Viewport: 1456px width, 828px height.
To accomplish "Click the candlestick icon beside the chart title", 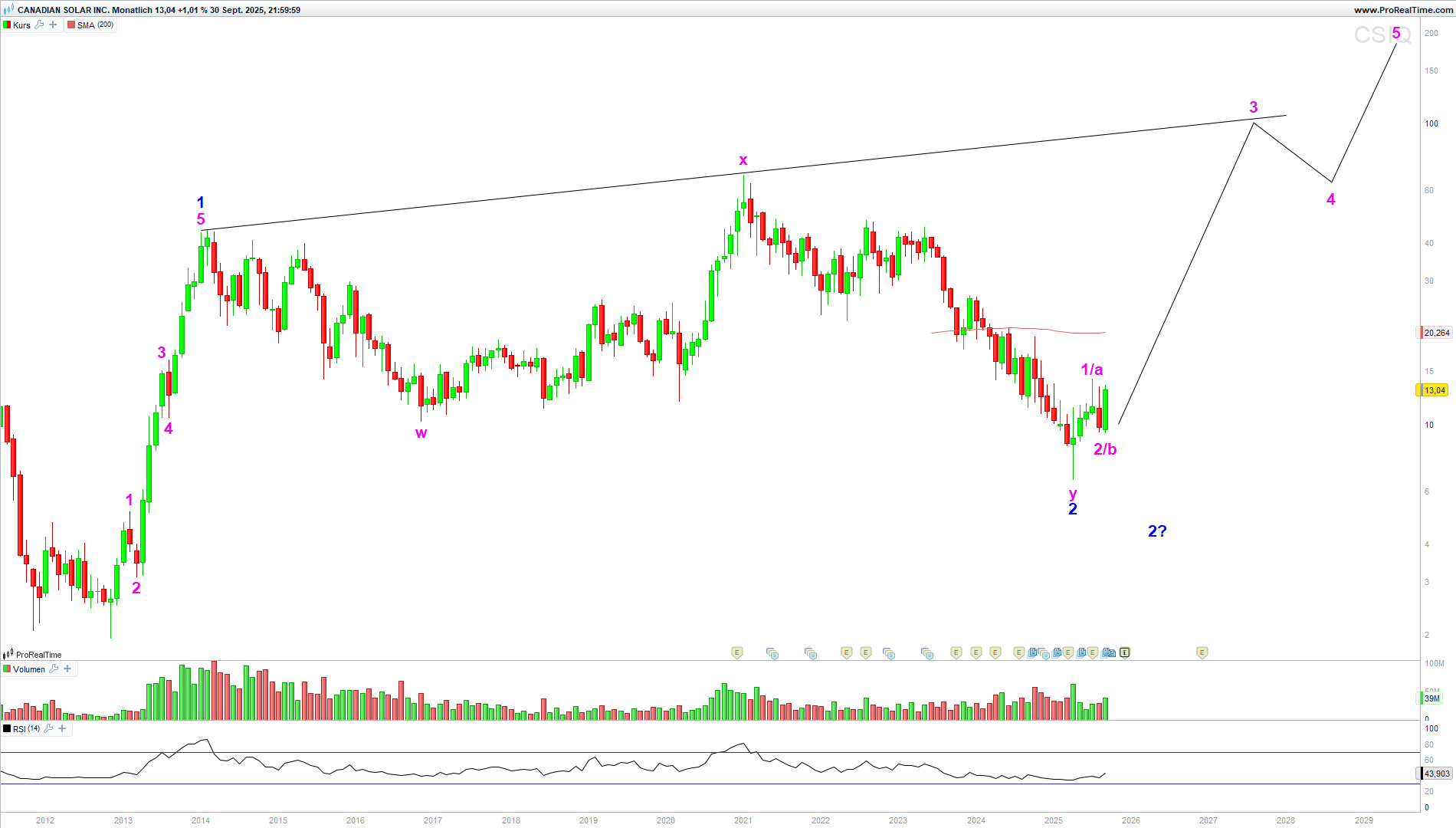I will 8,10.
